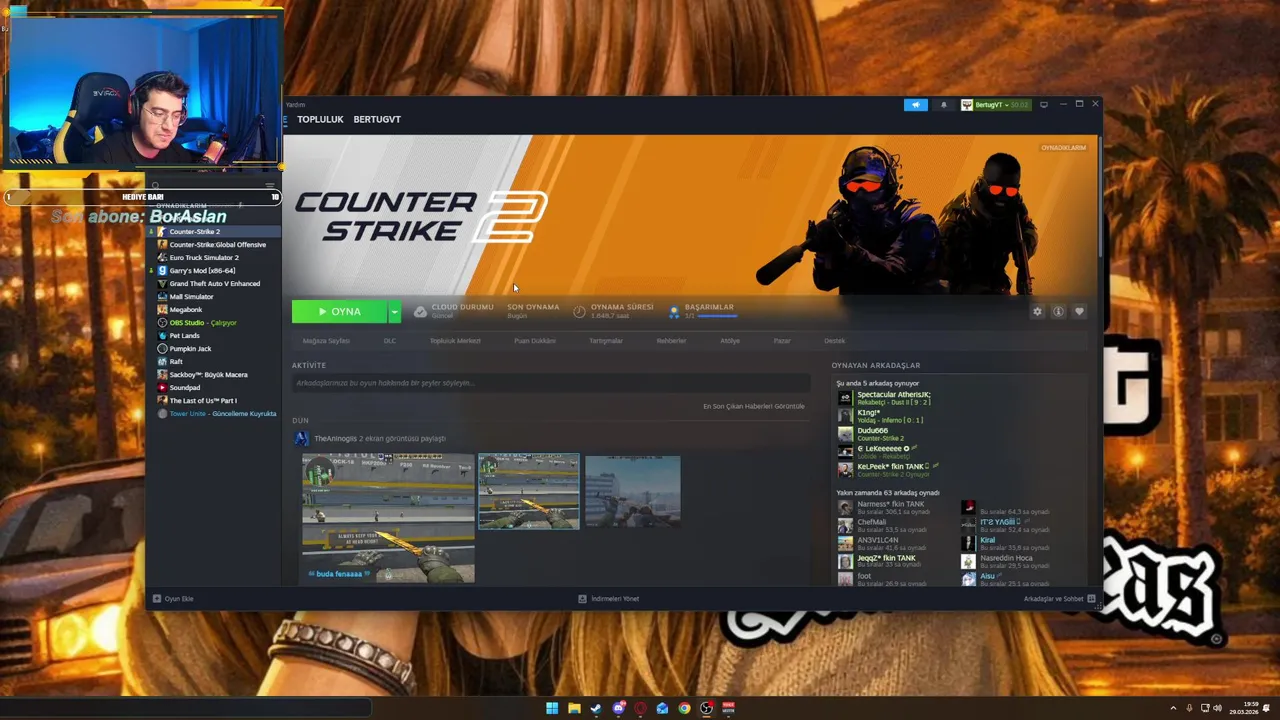This screenshot has width=1280, height=720.
Task: Click the Discord taskbar icon
Action: click(618, 708)
